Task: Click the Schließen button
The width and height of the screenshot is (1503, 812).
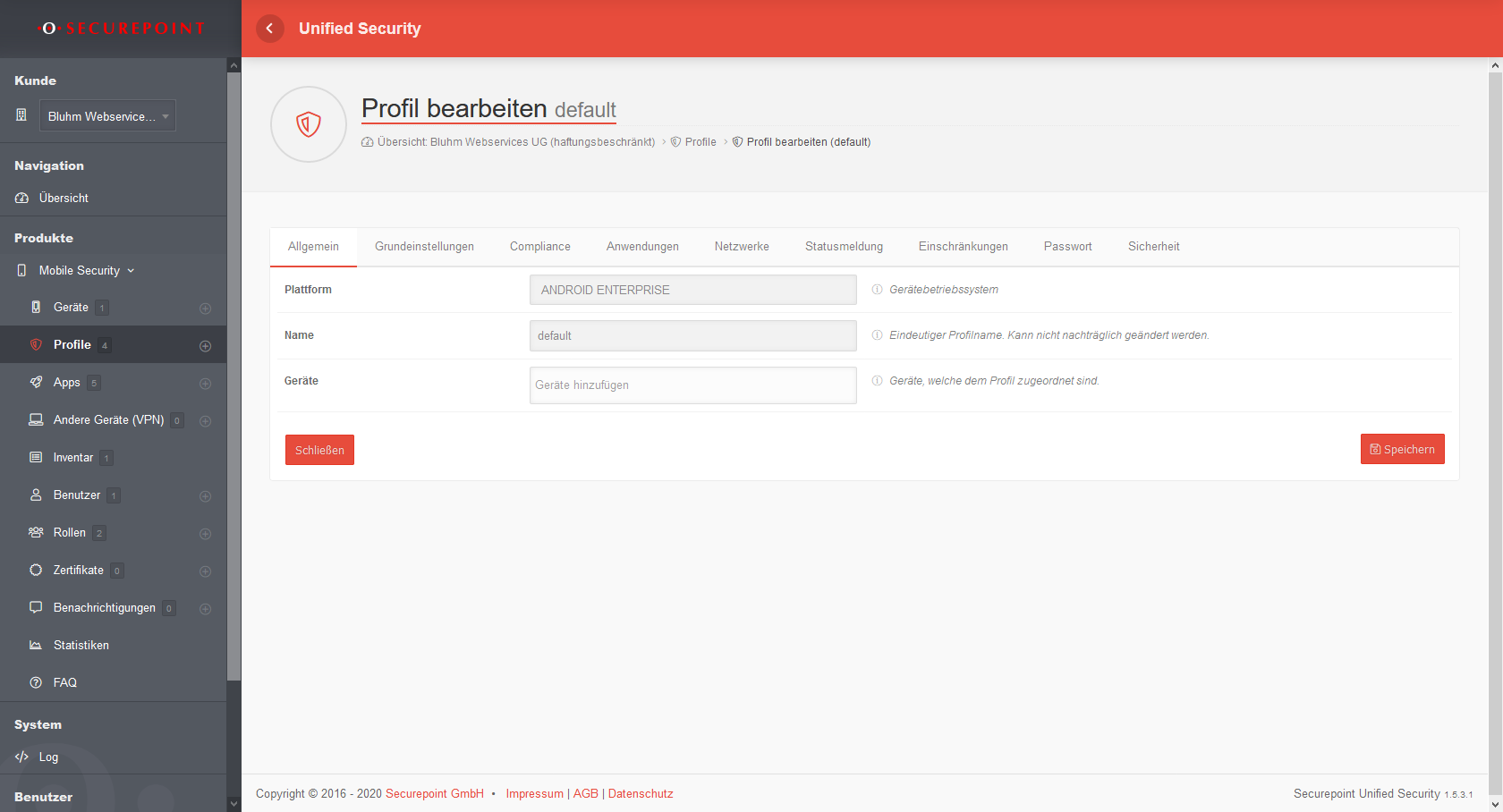Action: [x=319, y=450]
